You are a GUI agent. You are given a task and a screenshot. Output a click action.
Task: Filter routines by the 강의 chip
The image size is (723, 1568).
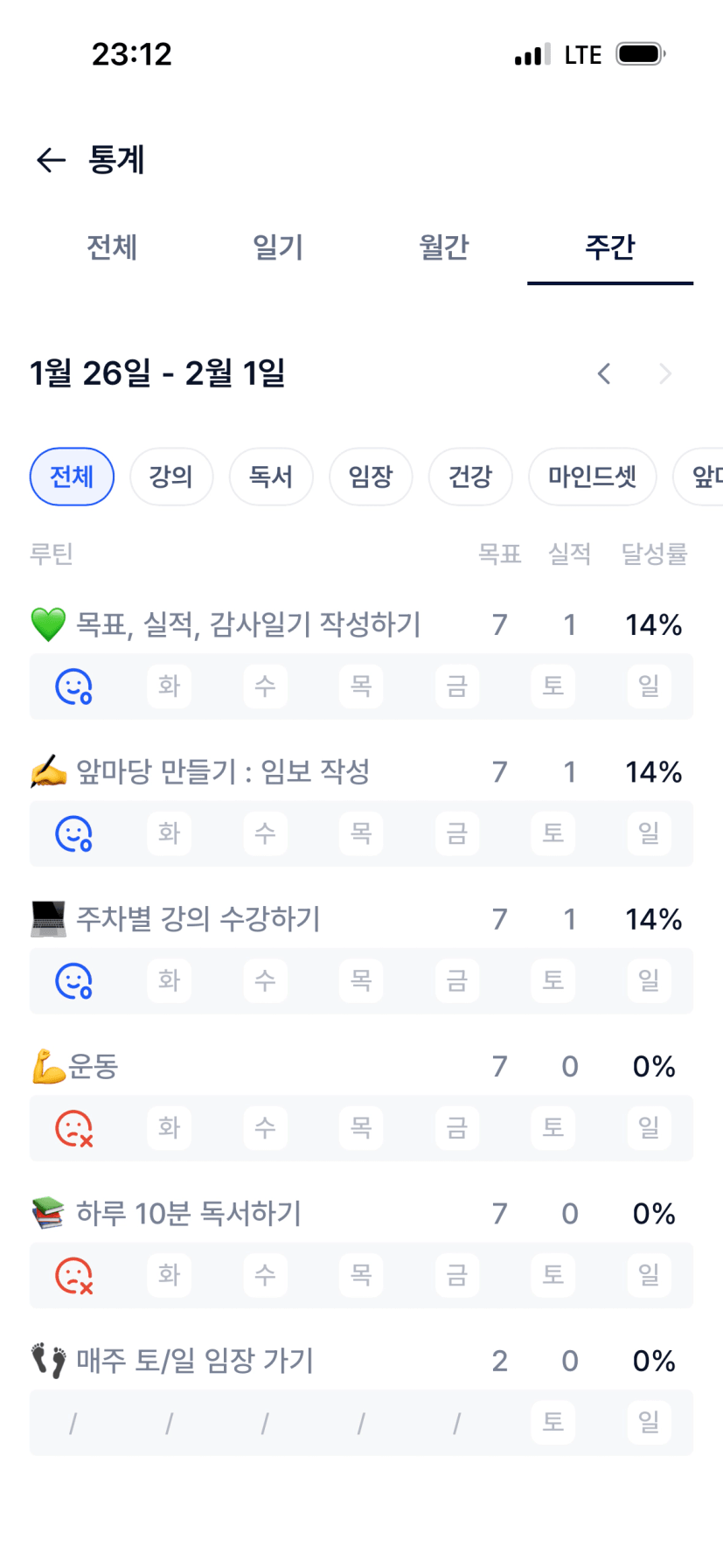click(171, 477)
